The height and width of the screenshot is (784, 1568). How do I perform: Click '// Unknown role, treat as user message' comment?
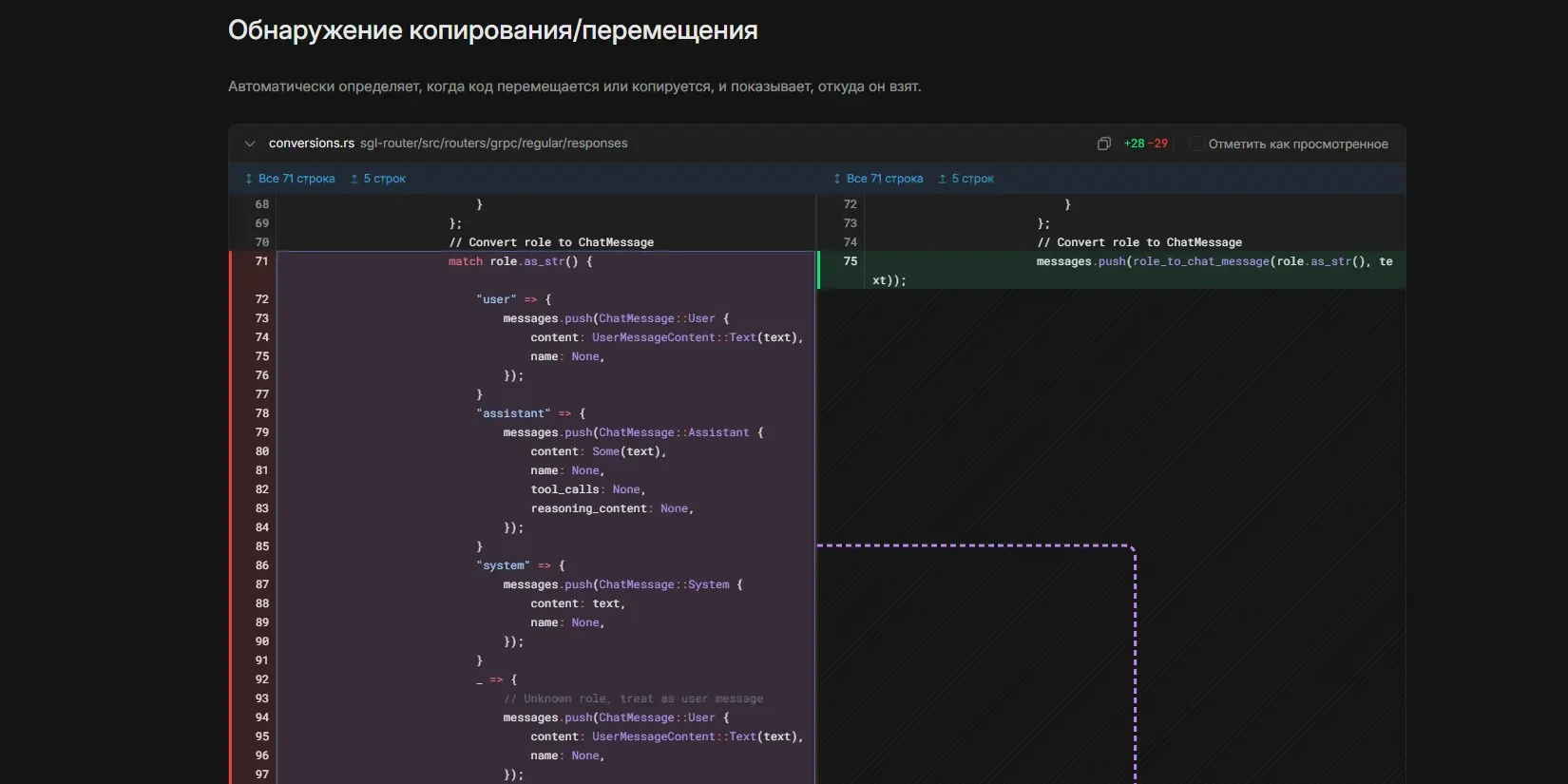(x=633, y=698)
